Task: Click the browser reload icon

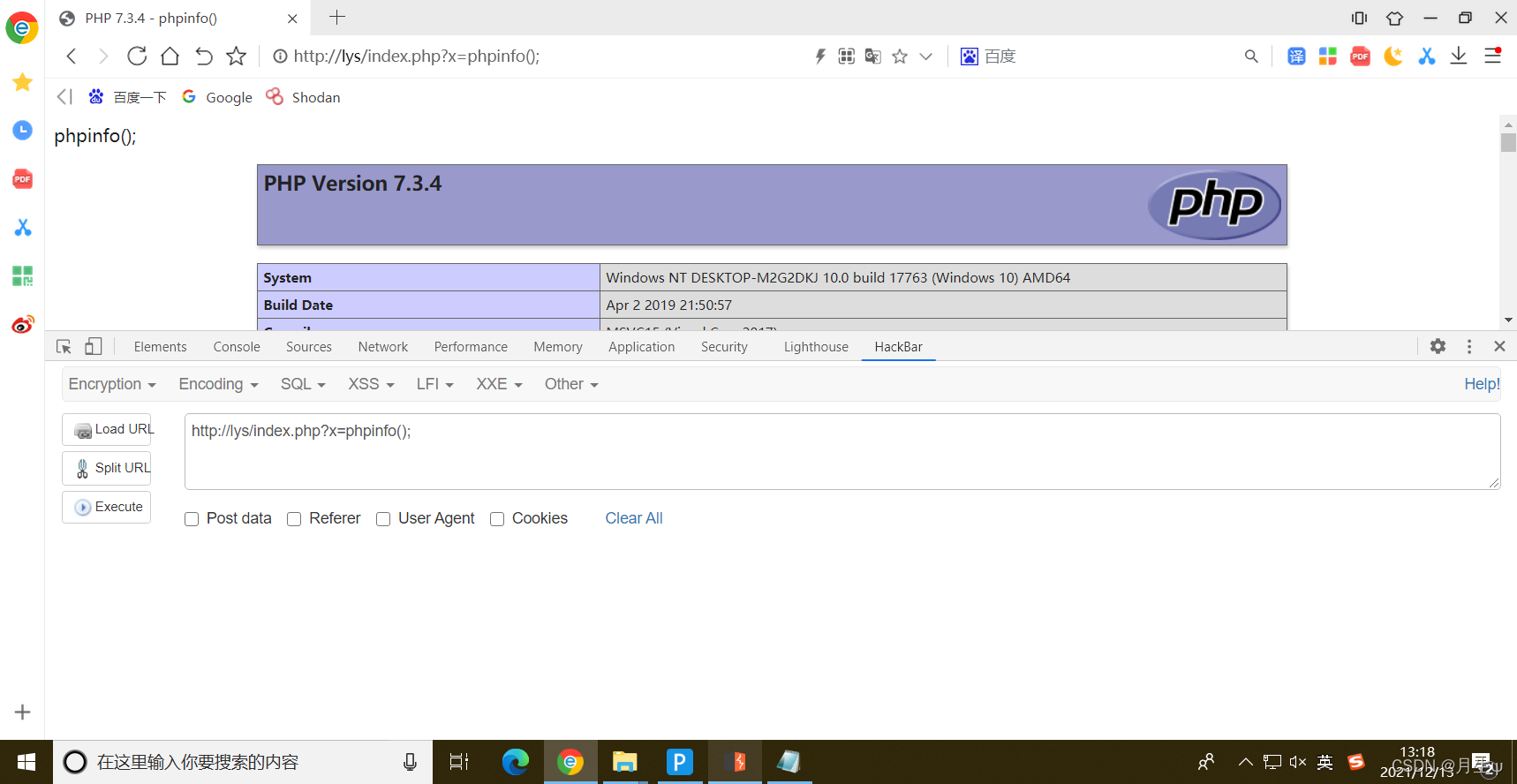Action: point(137,57)
